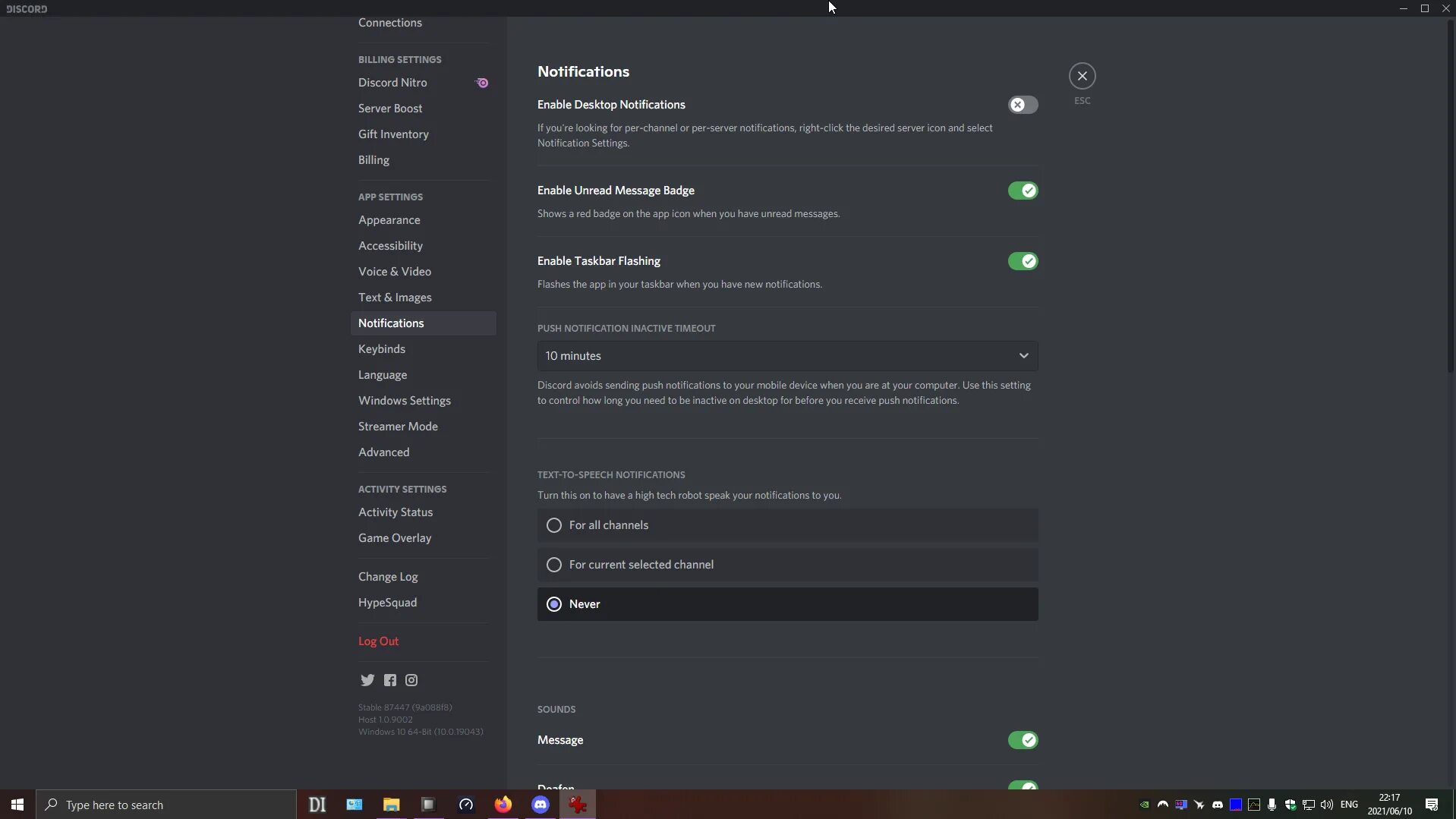This screenshot has height=819, width=1456.
Task: Open the volume speaker tray icon
Action: (1326, 805)
